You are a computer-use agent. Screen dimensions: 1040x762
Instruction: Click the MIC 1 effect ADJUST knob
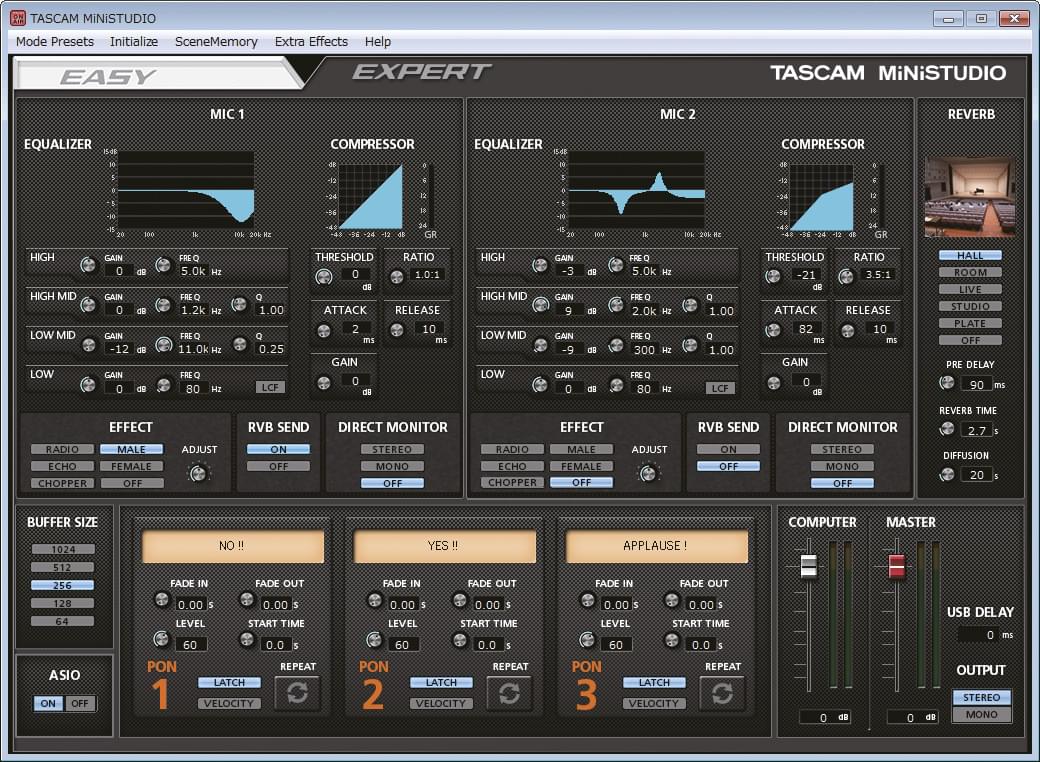coord(198,473)
